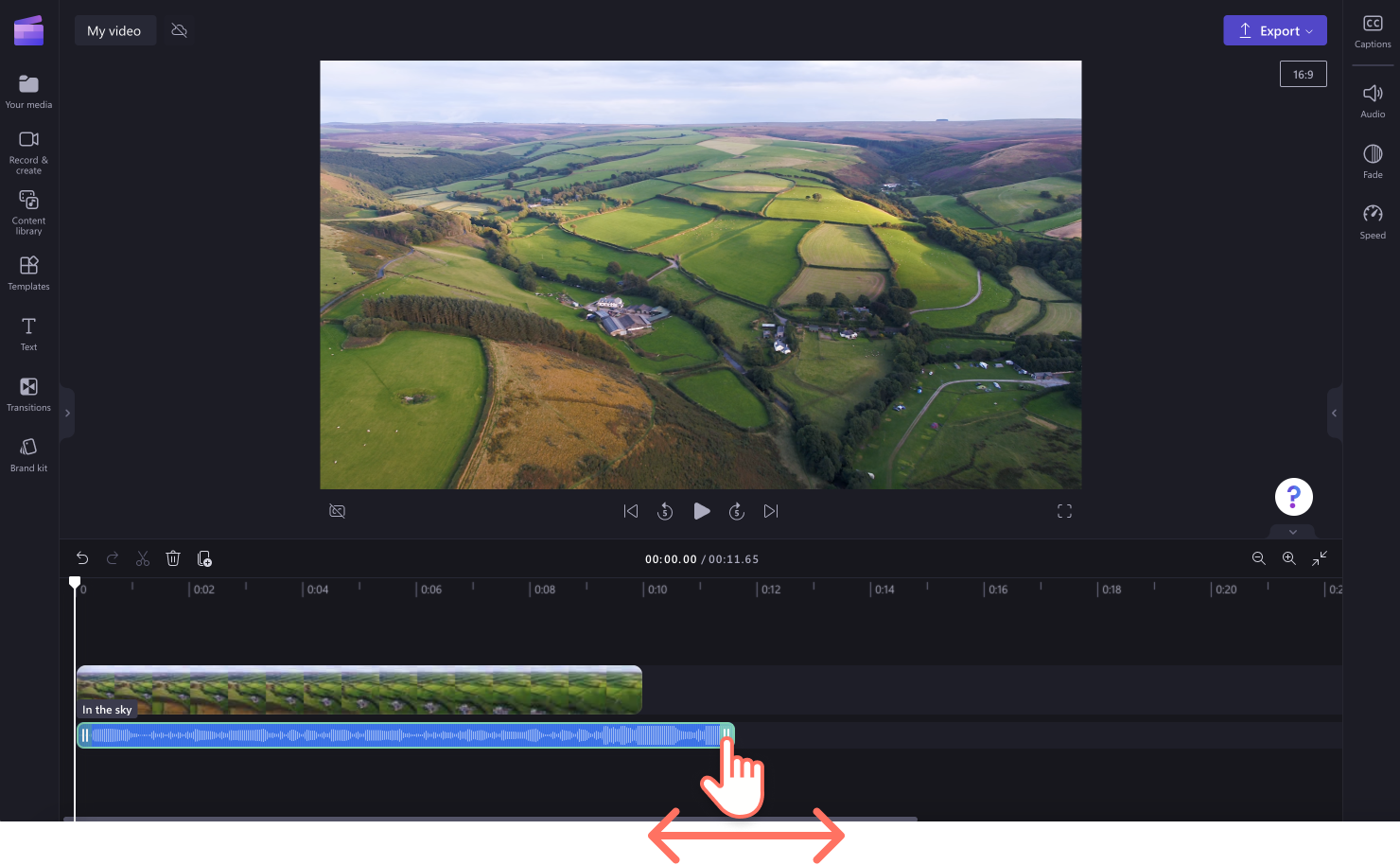The height and width of the screenshot is (865, 1400).
Task: Click the video preview image
Action: click(x=701, y=274)
